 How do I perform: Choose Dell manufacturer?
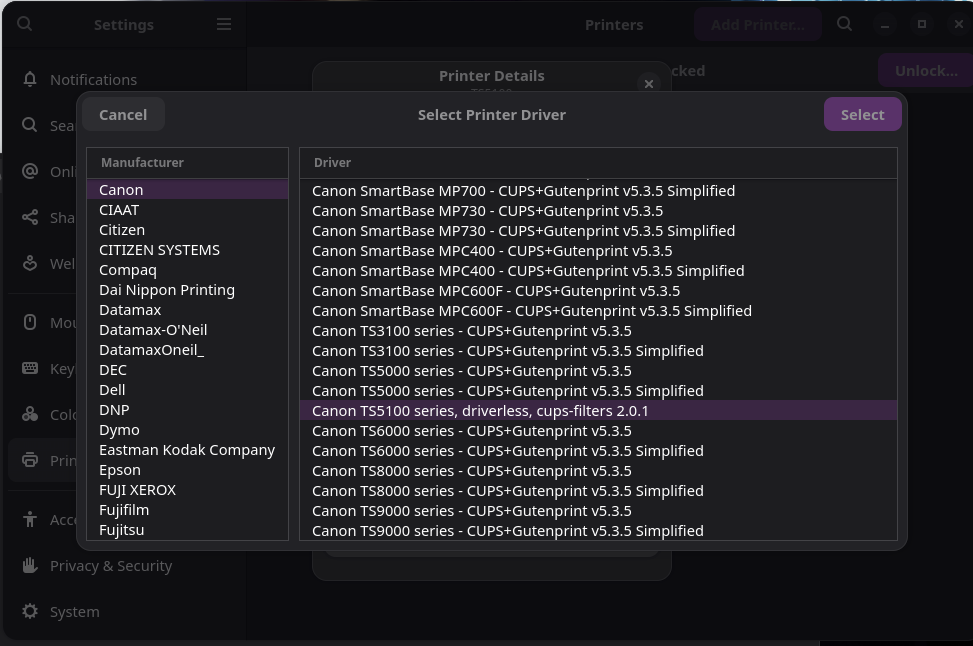tap(112, 390)
